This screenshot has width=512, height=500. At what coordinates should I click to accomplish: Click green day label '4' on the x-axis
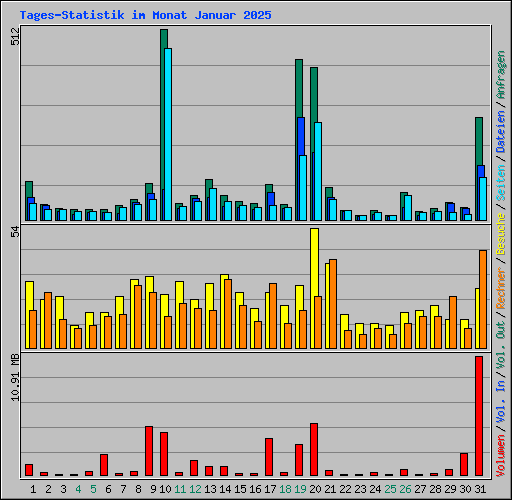(78, 489)
